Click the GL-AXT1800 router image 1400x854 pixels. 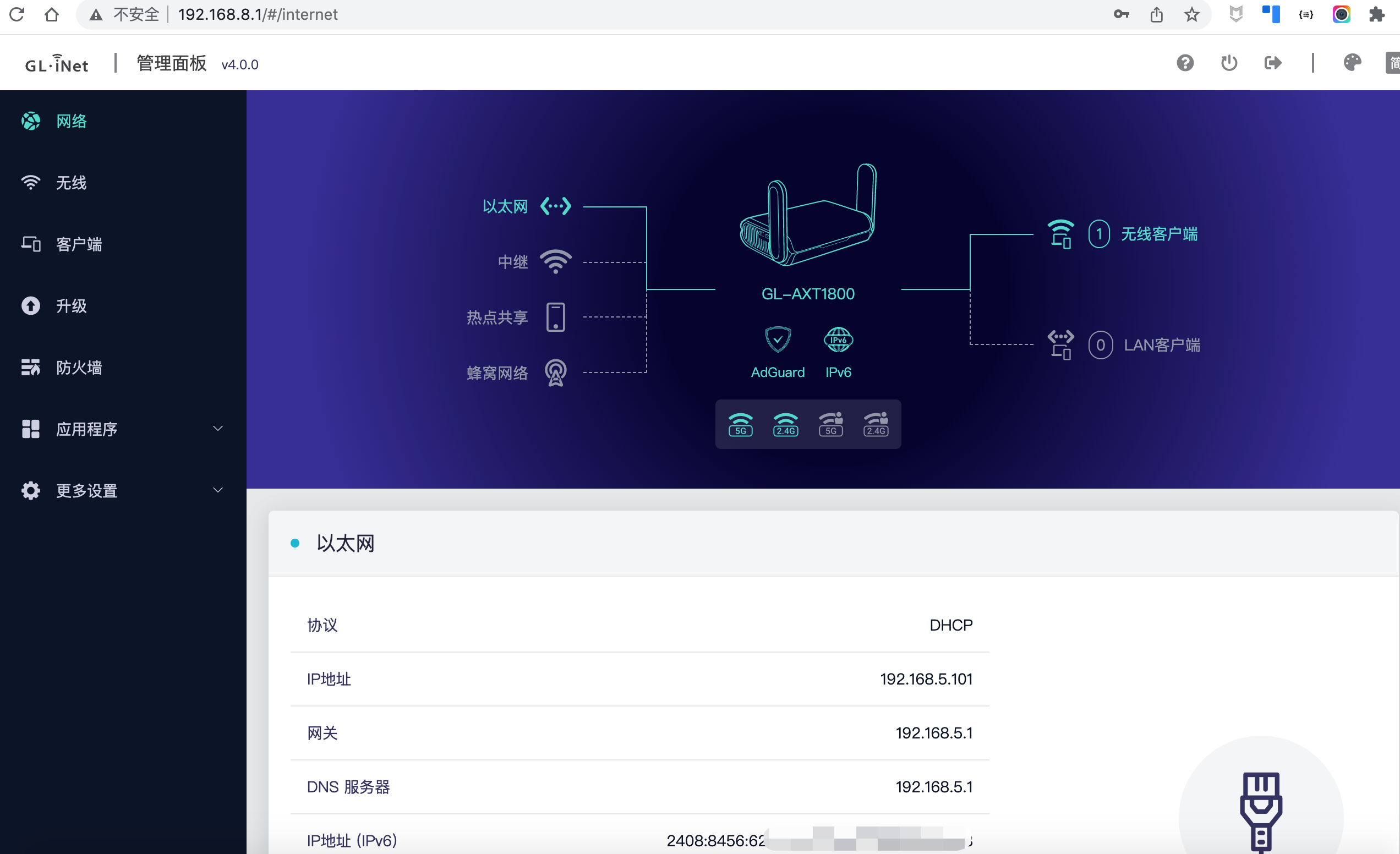tap(808, 215)
